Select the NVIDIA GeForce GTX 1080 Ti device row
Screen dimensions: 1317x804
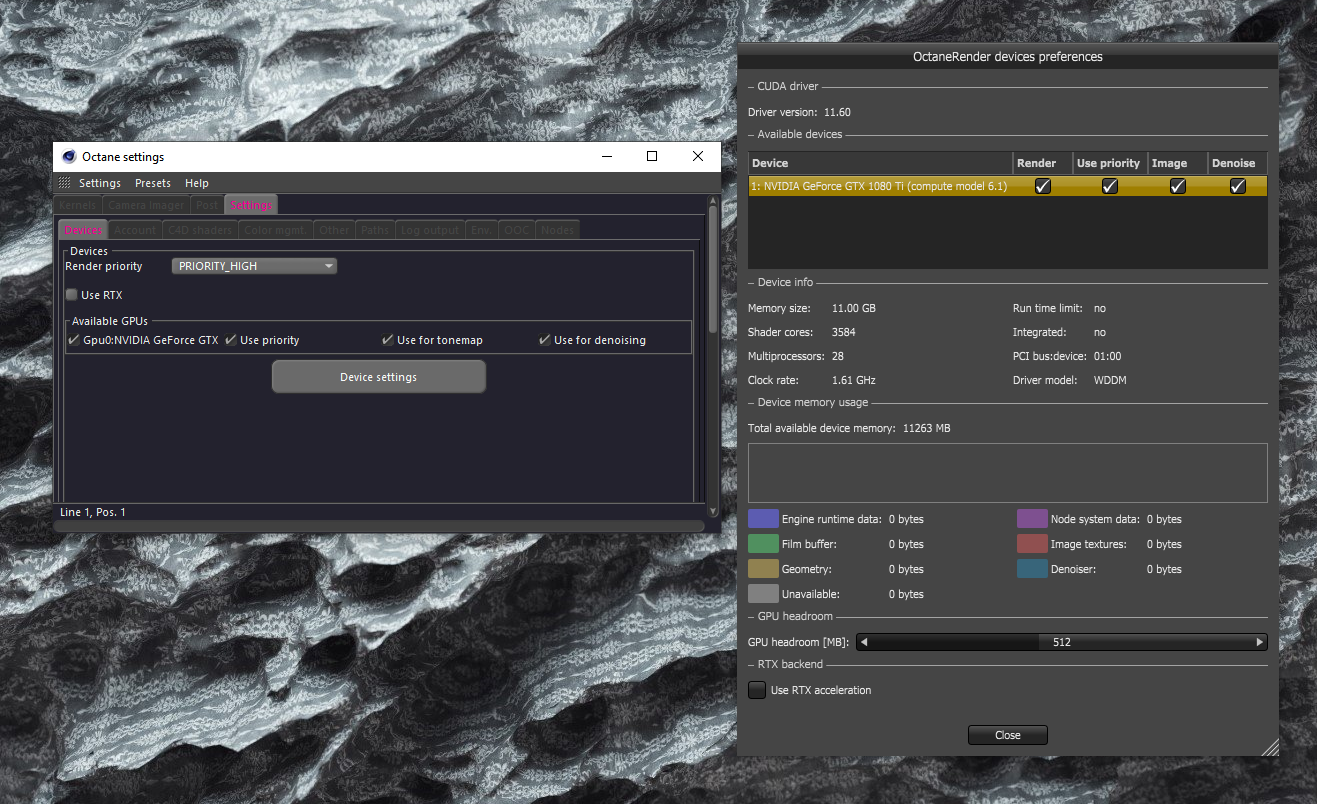point(1008,186)
